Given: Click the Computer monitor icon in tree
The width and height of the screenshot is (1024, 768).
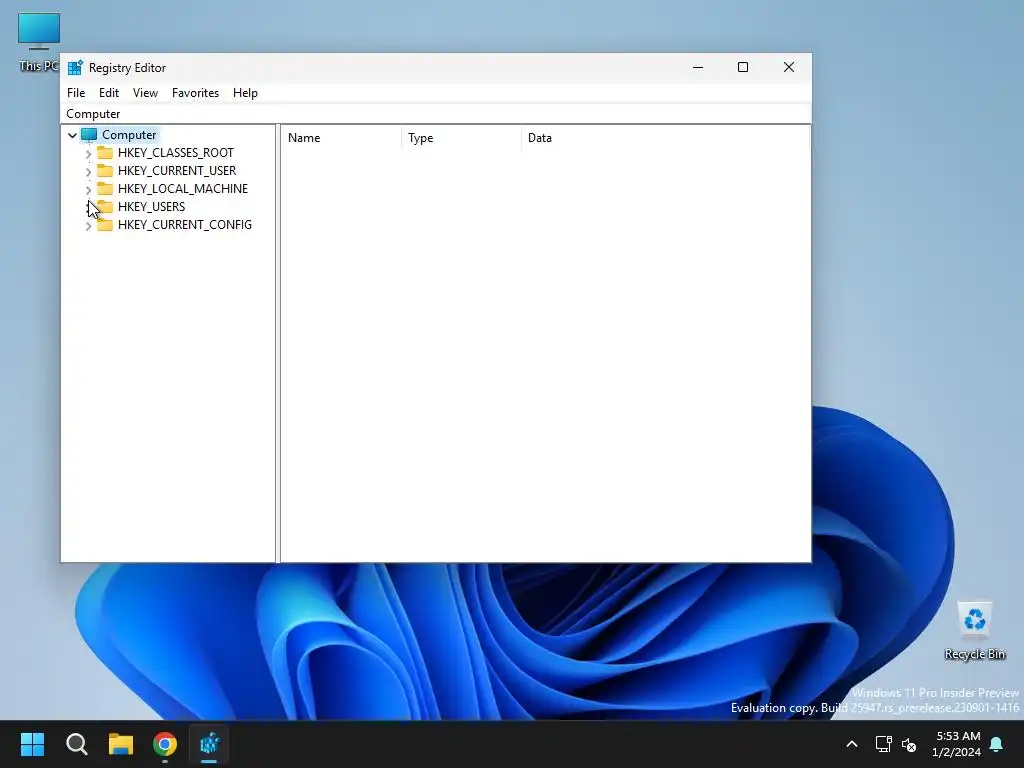Looking at the screenshot, I should pos(89,135).
